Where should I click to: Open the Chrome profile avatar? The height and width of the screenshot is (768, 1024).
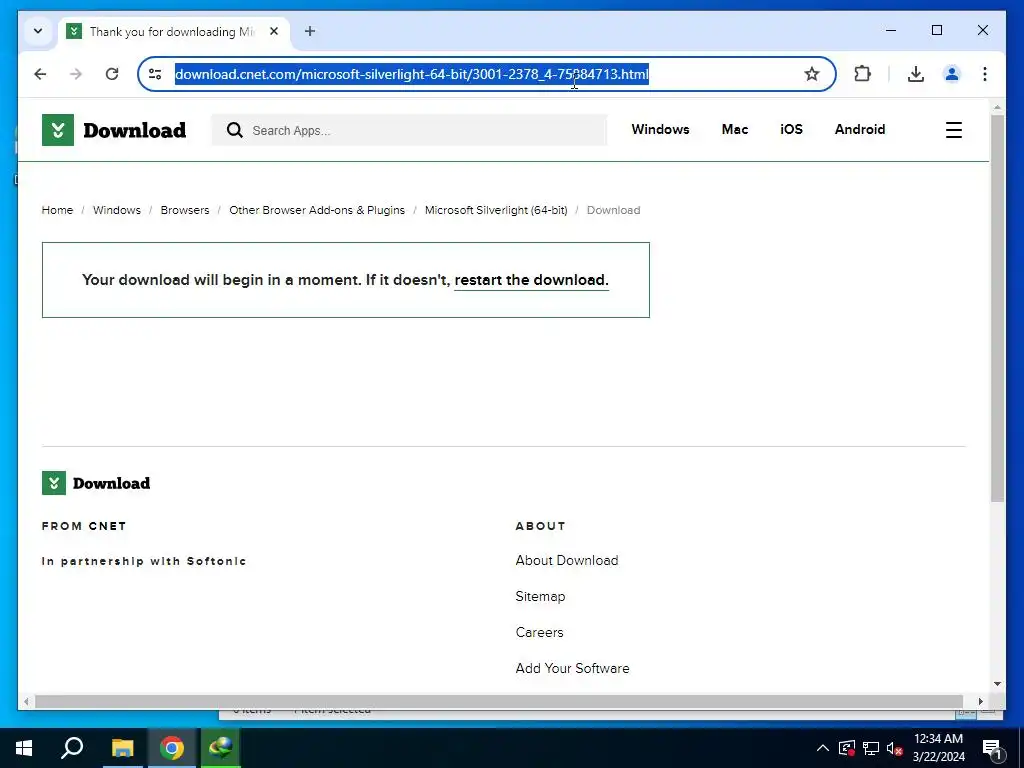tap(952, 74)
